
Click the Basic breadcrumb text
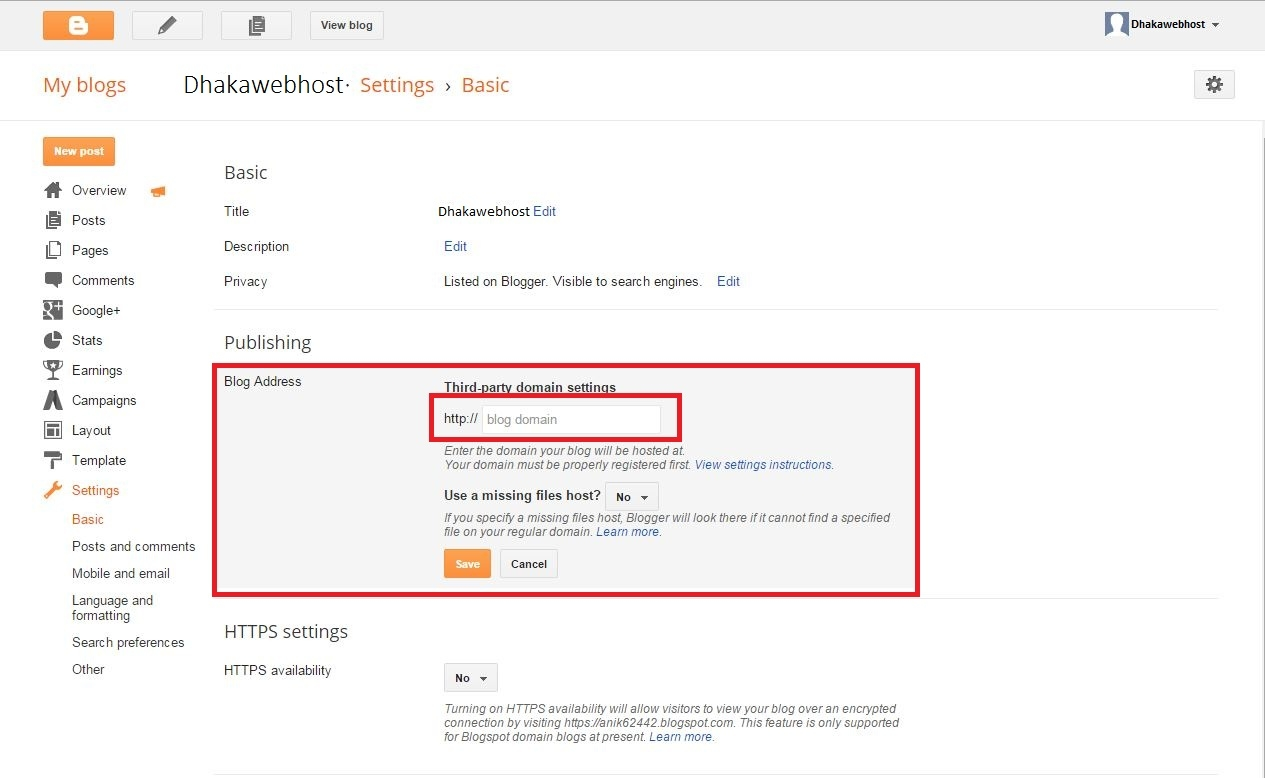[485, 85]
